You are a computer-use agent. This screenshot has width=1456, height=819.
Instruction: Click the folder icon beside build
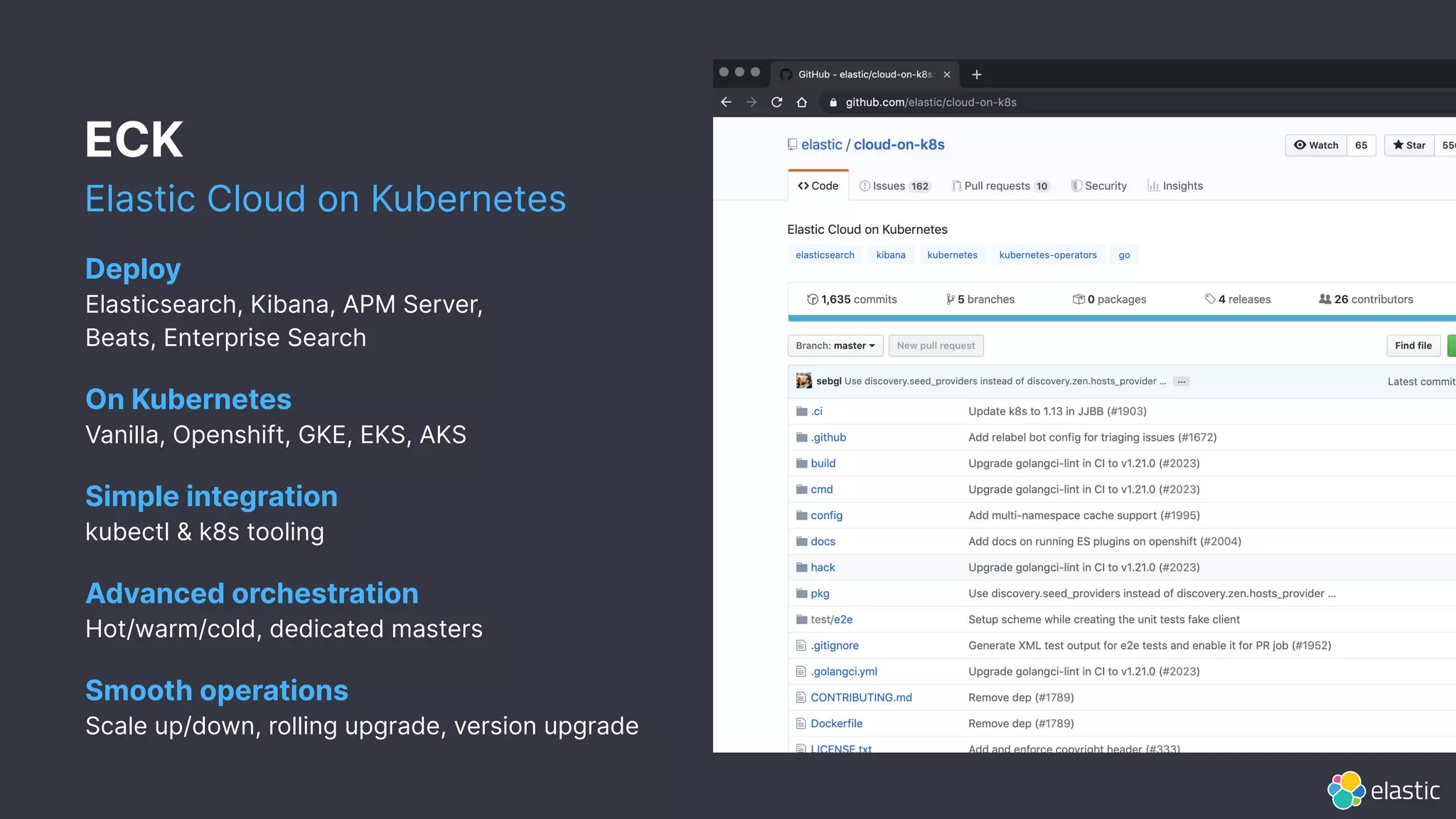[x=802, y=463]
